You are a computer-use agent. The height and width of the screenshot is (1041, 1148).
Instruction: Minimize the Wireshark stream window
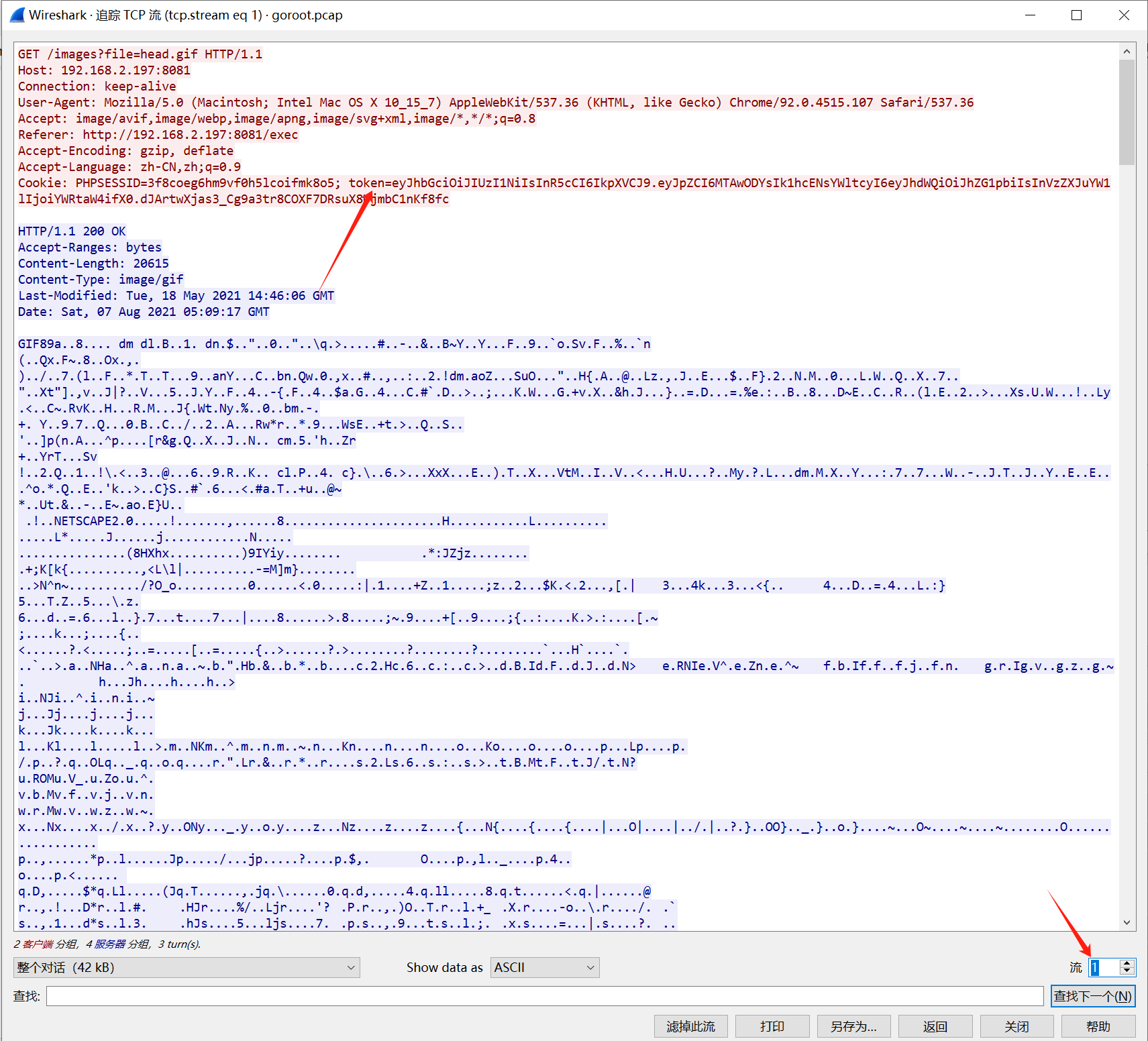click(x=1031, y=15)
